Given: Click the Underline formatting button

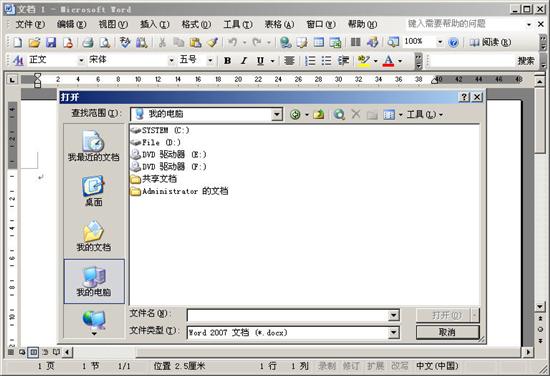Looking at the screenshot, I should pyautogui.click(x=260, y=61).
